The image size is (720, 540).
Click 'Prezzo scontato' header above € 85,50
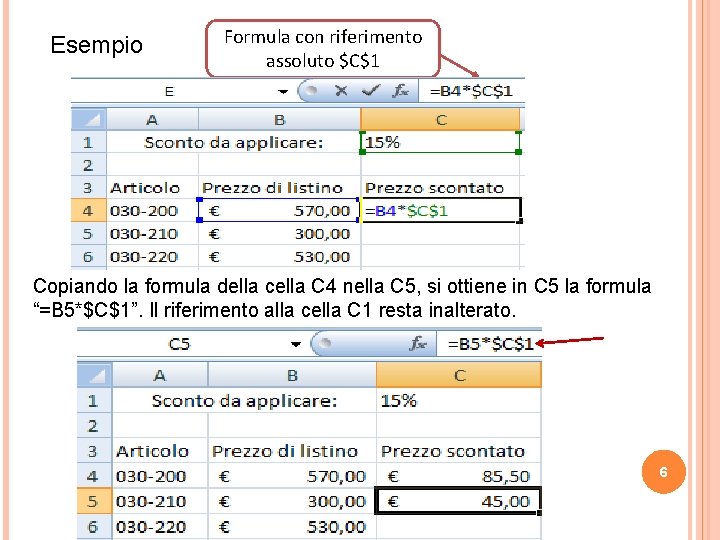click(x=453, y=451)
